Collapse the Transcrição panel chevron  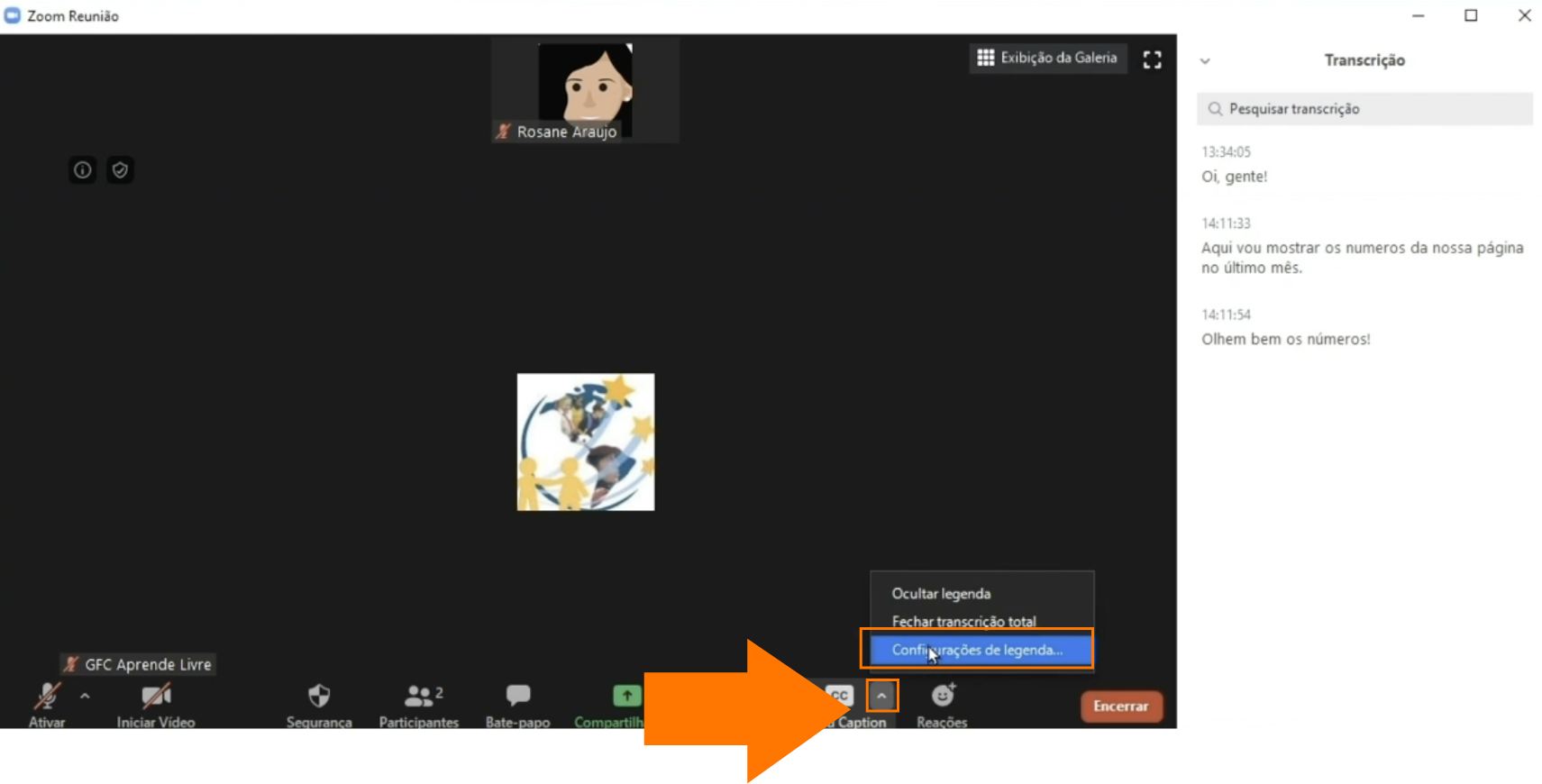(x=1205, y=61)
